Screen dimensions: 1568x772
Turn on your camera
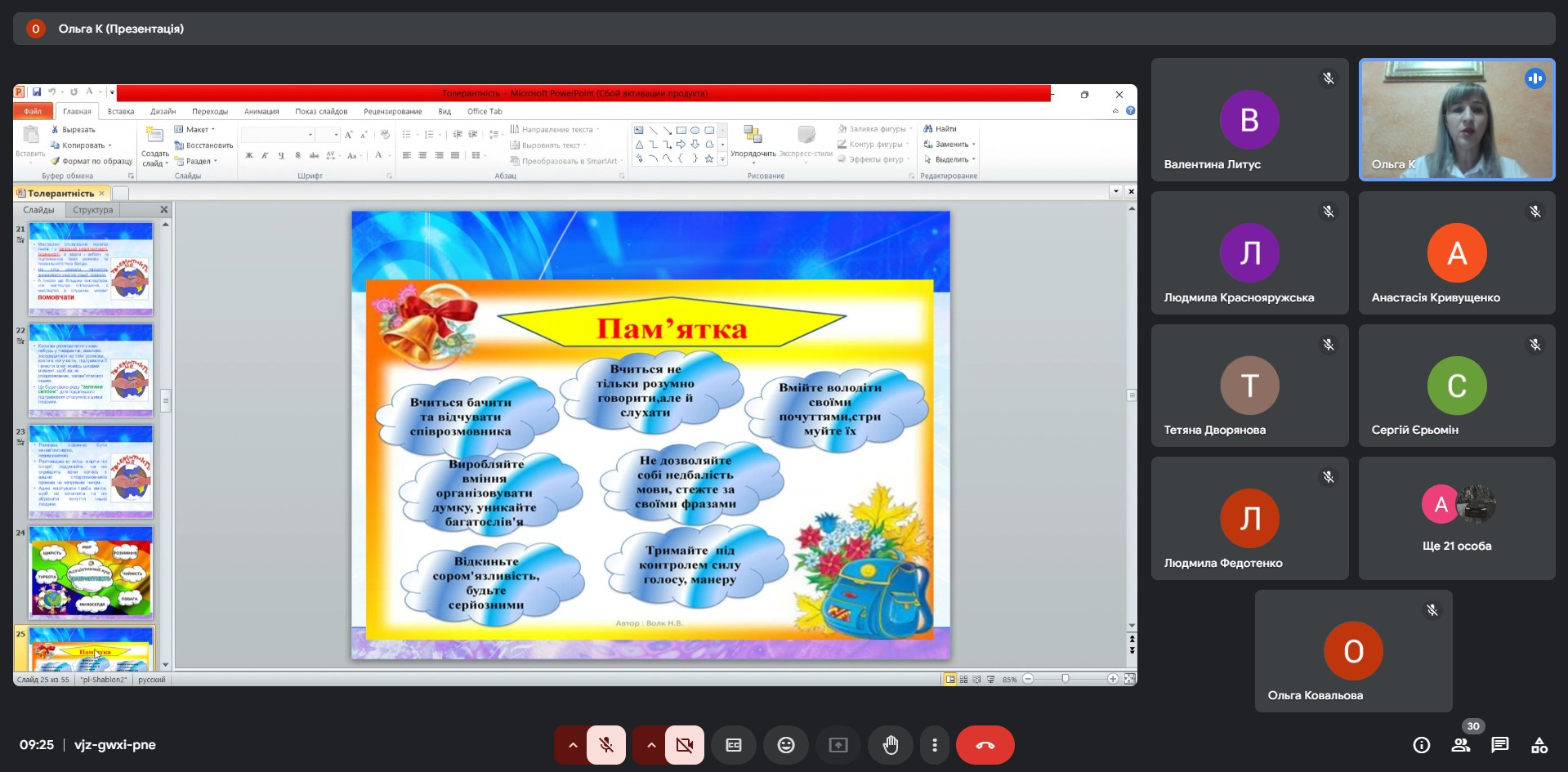685,745
